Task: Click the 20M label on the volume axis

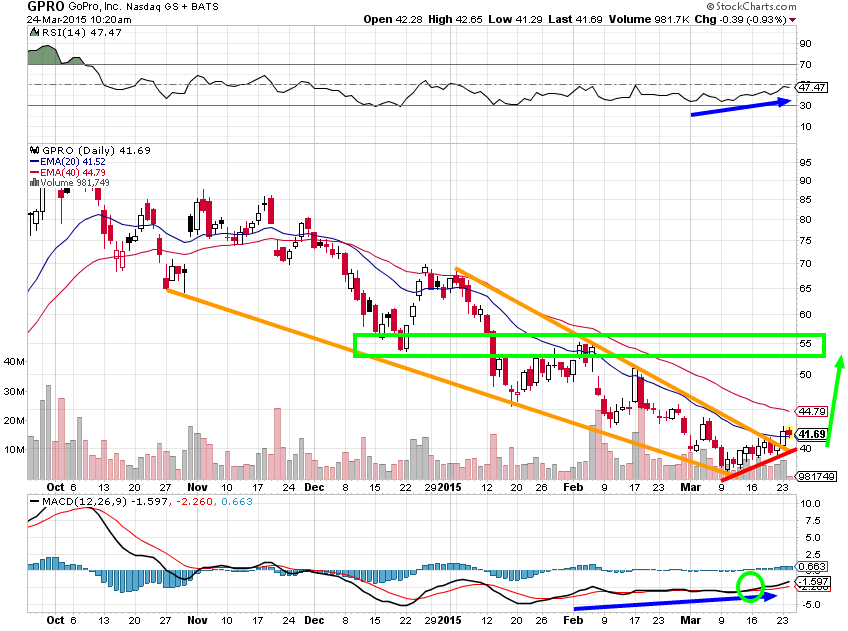Action: (14, 420)
